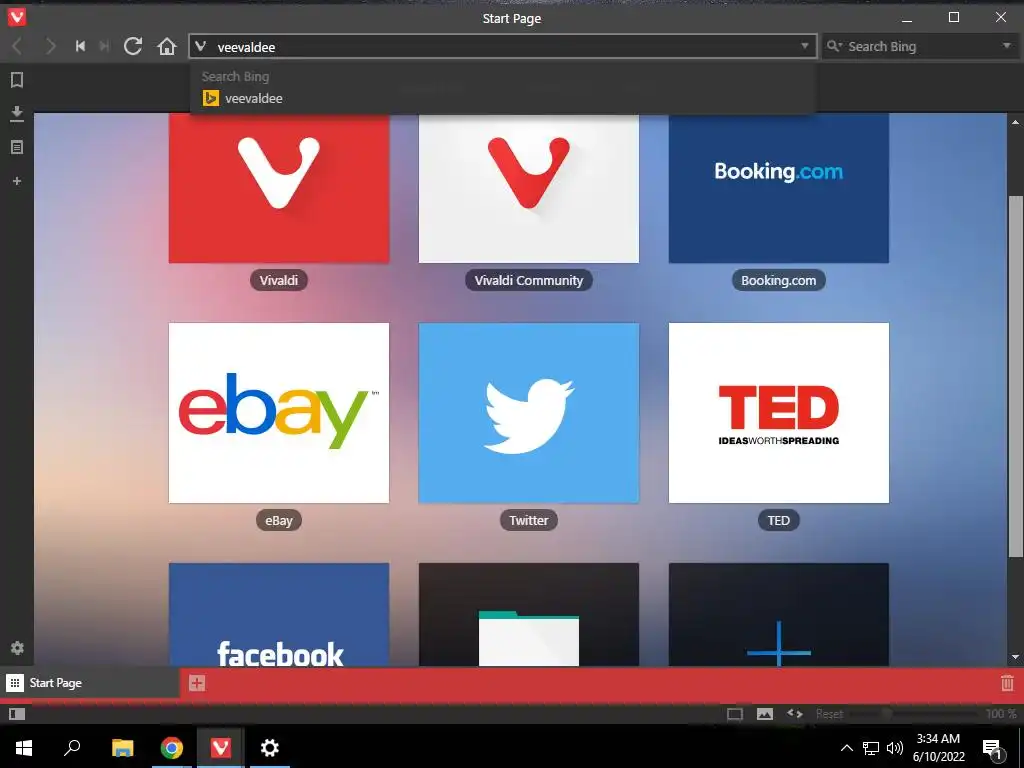Open Windows Settings from taskbar
1024x768 pixels.
pyautogui.click(x=270, y=748)
